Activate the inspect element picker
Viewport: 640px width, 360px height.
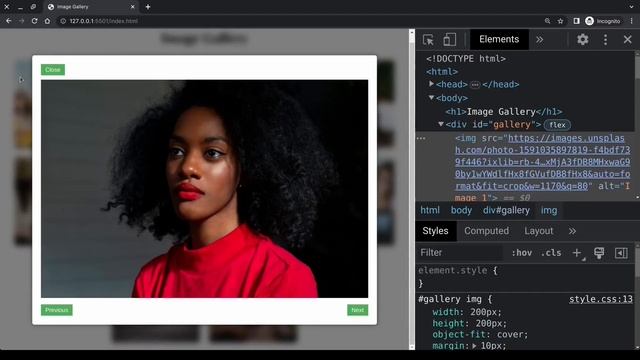(428, 40)
